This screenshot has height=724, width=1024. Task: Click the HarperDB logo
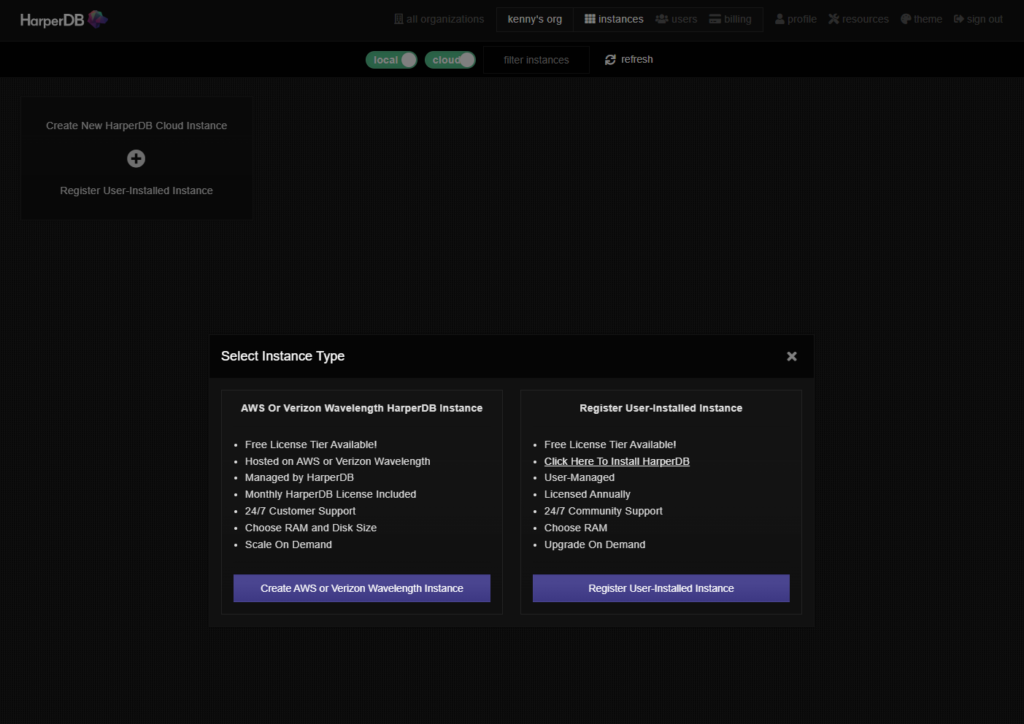click(64, 20)
